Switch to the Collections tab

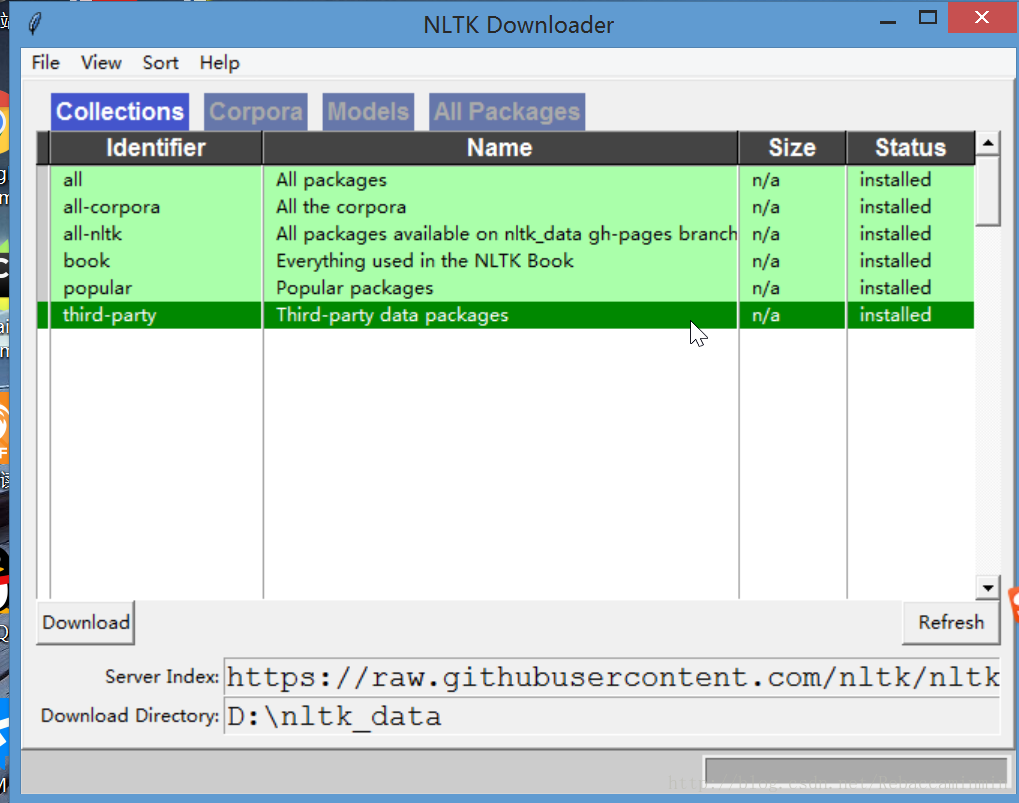pyautogui.click(x=120, y=112)
